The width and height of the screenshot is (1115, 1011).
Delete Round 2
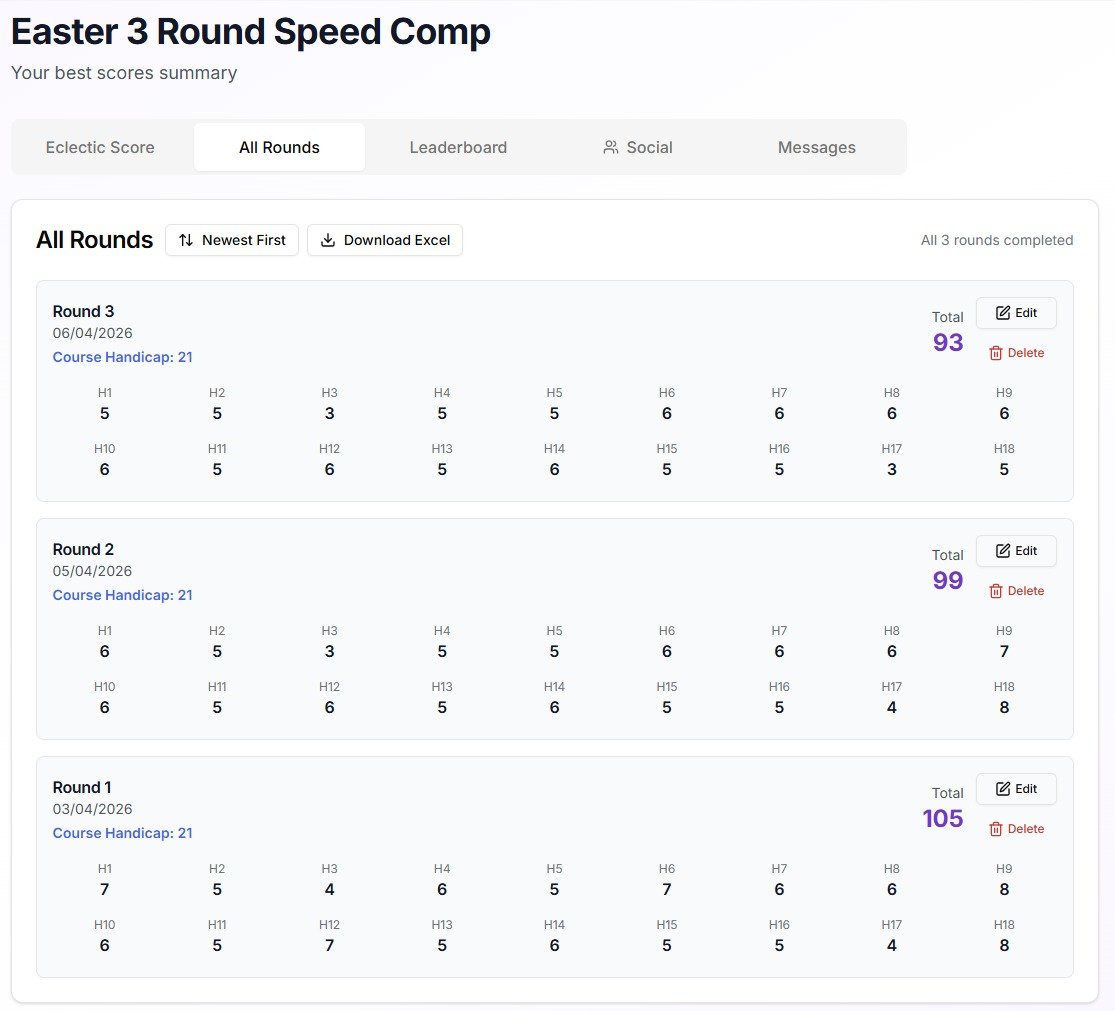click(1016, 591)
